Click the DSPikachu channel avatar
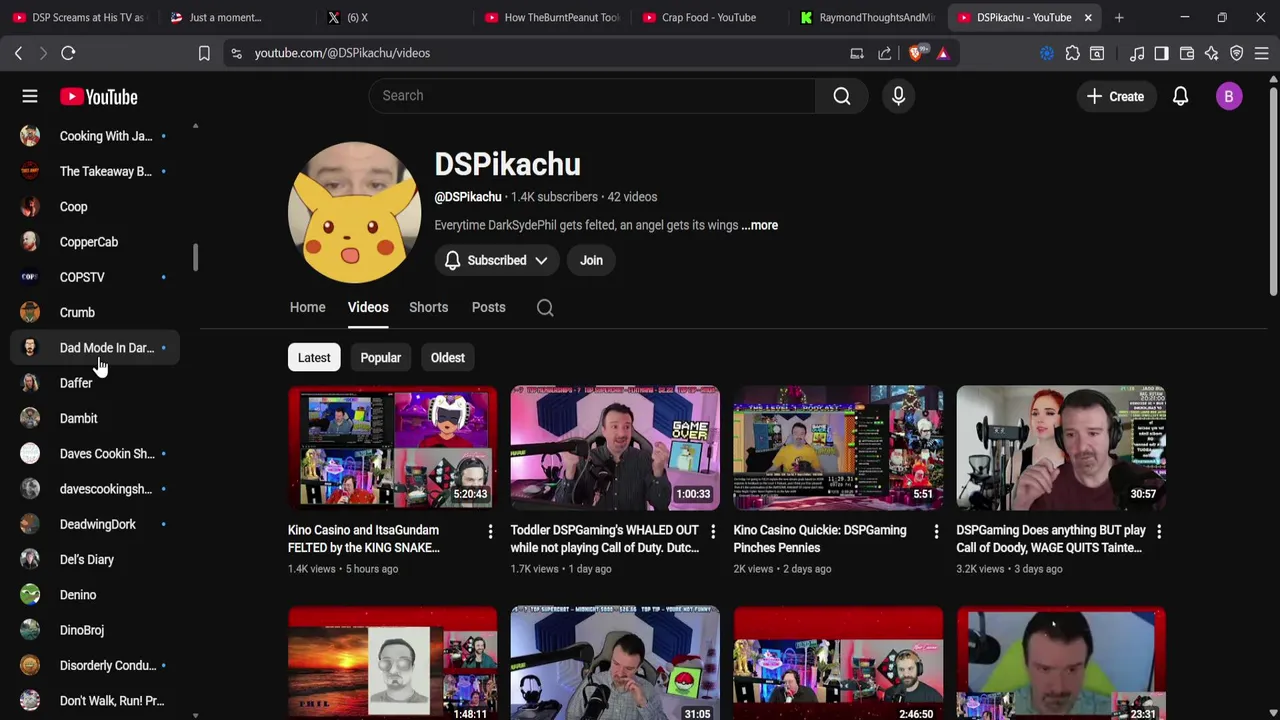 point(354,212)
